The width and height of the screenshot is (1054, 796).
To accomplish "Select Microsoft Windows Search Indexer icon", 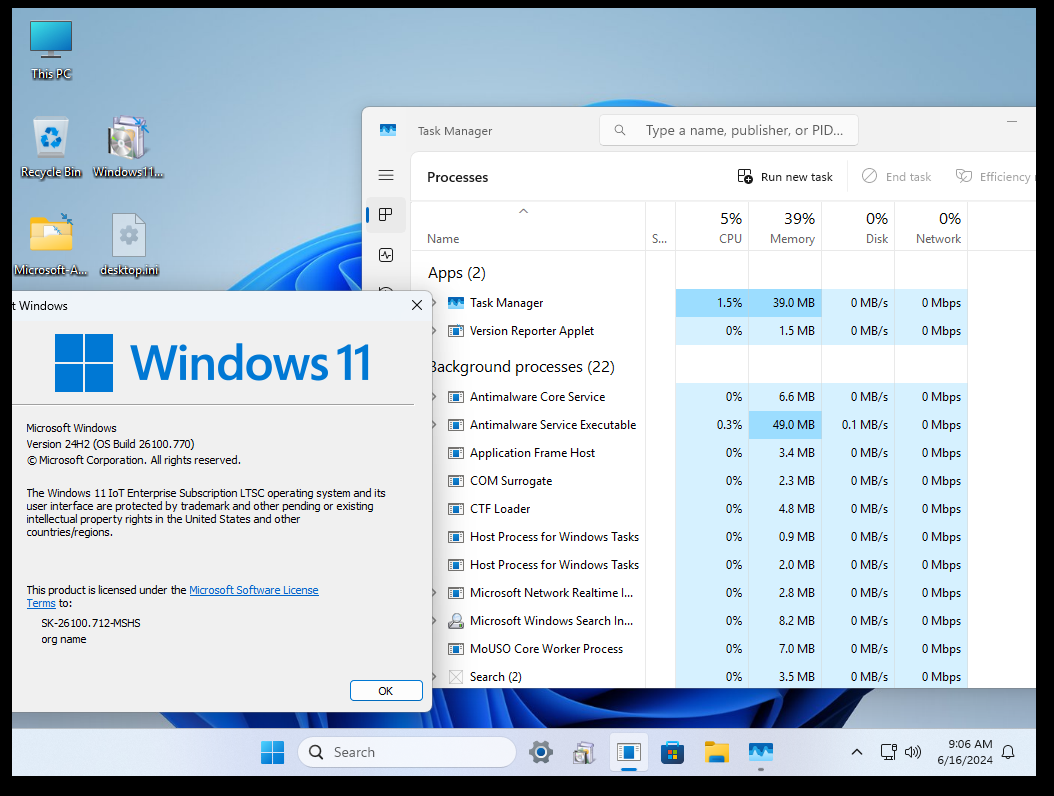I will pos(456,621).
